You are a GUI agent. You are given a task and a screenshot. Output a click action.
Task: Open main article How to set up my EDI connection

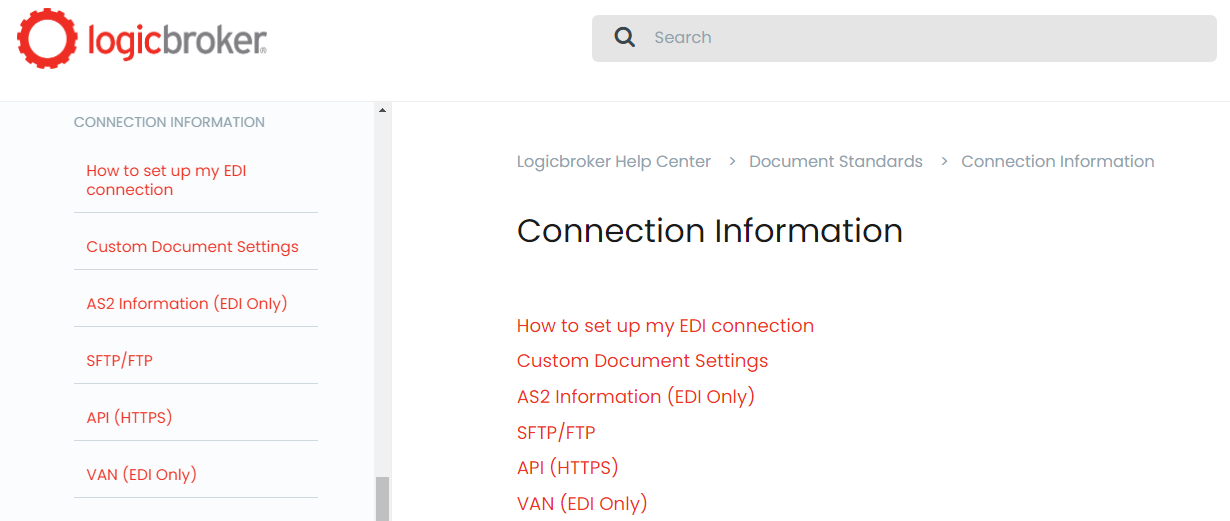click(665, 326)
